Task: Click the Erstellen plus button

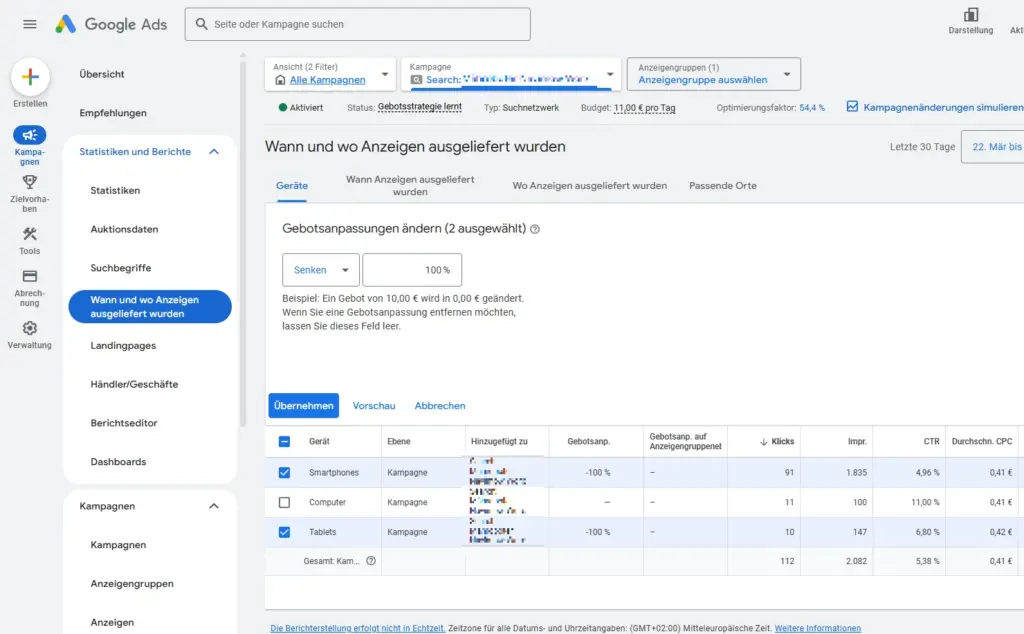Action: pyautogui.click(x=30, y=77)
